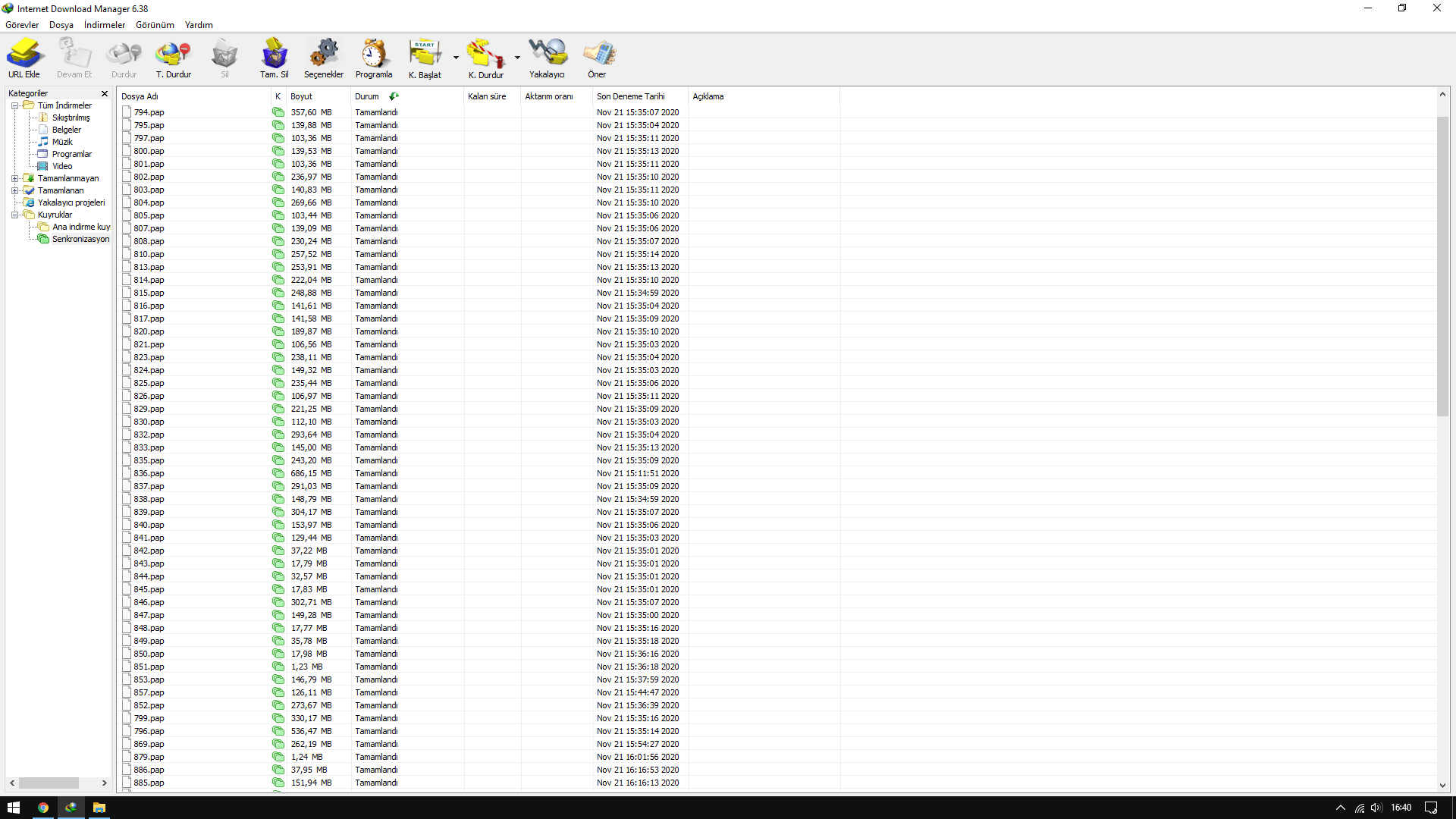The height and width of the screenshot is (819, 1456).
Task: Open dropdown arrow beside K. Başlat
Action: tap(456, 58)
